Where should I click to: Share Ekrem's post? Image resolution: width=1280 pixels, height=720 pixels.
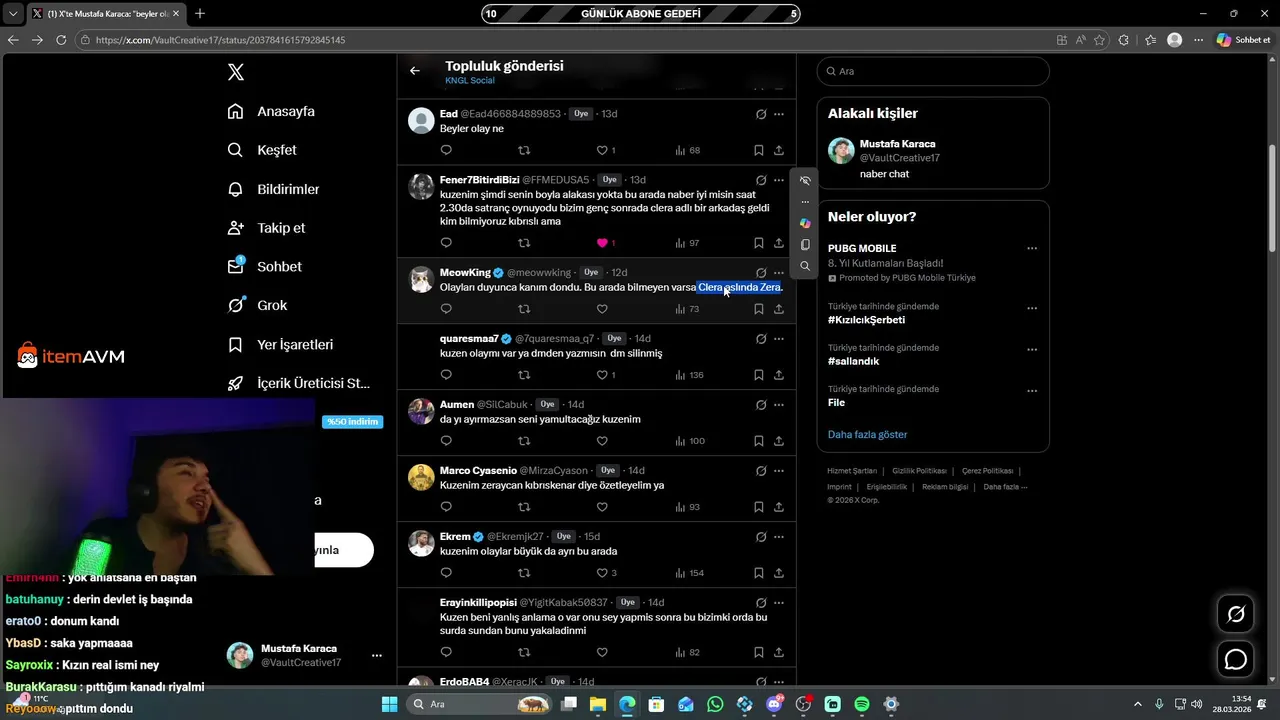point(779,573)
